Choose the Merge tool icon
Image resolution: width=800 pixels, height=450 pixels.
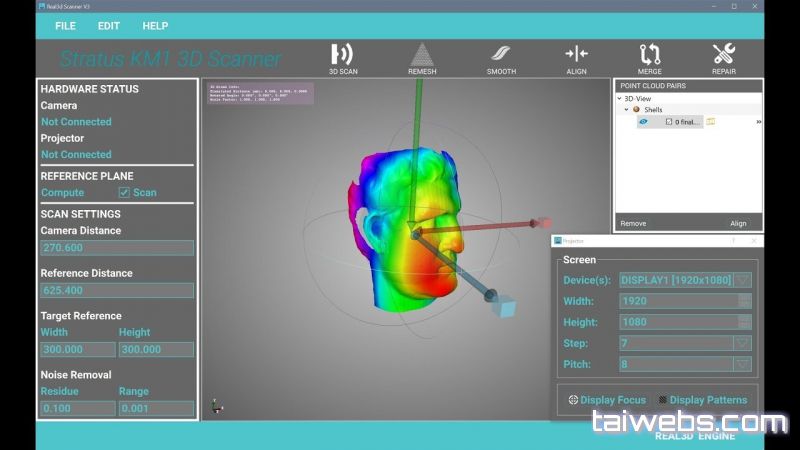(650, 55)
